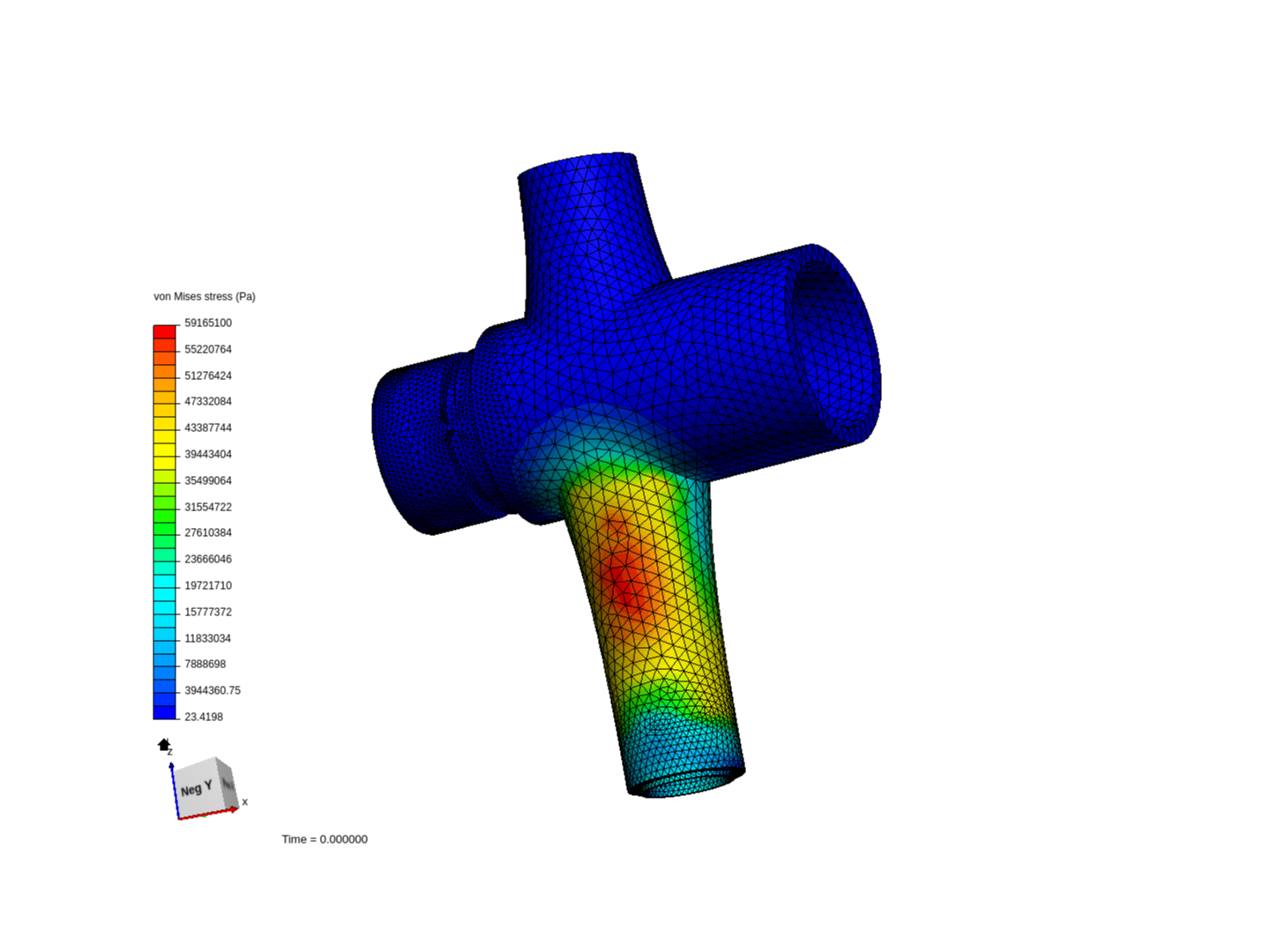
Task: Click the legend value 43387744
Action: click(x=208, y=428)
